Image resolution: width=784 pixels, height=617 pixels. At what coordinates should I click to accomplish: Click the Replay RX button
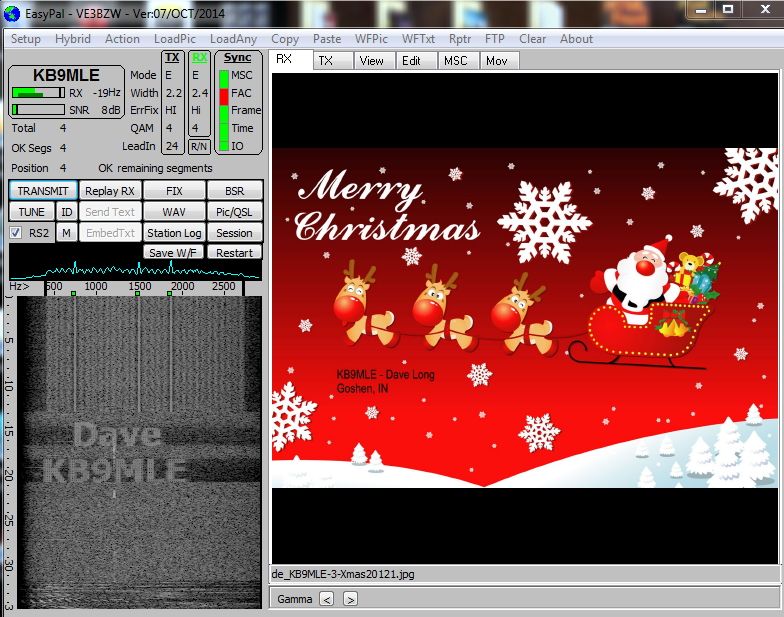pos(110,191)
